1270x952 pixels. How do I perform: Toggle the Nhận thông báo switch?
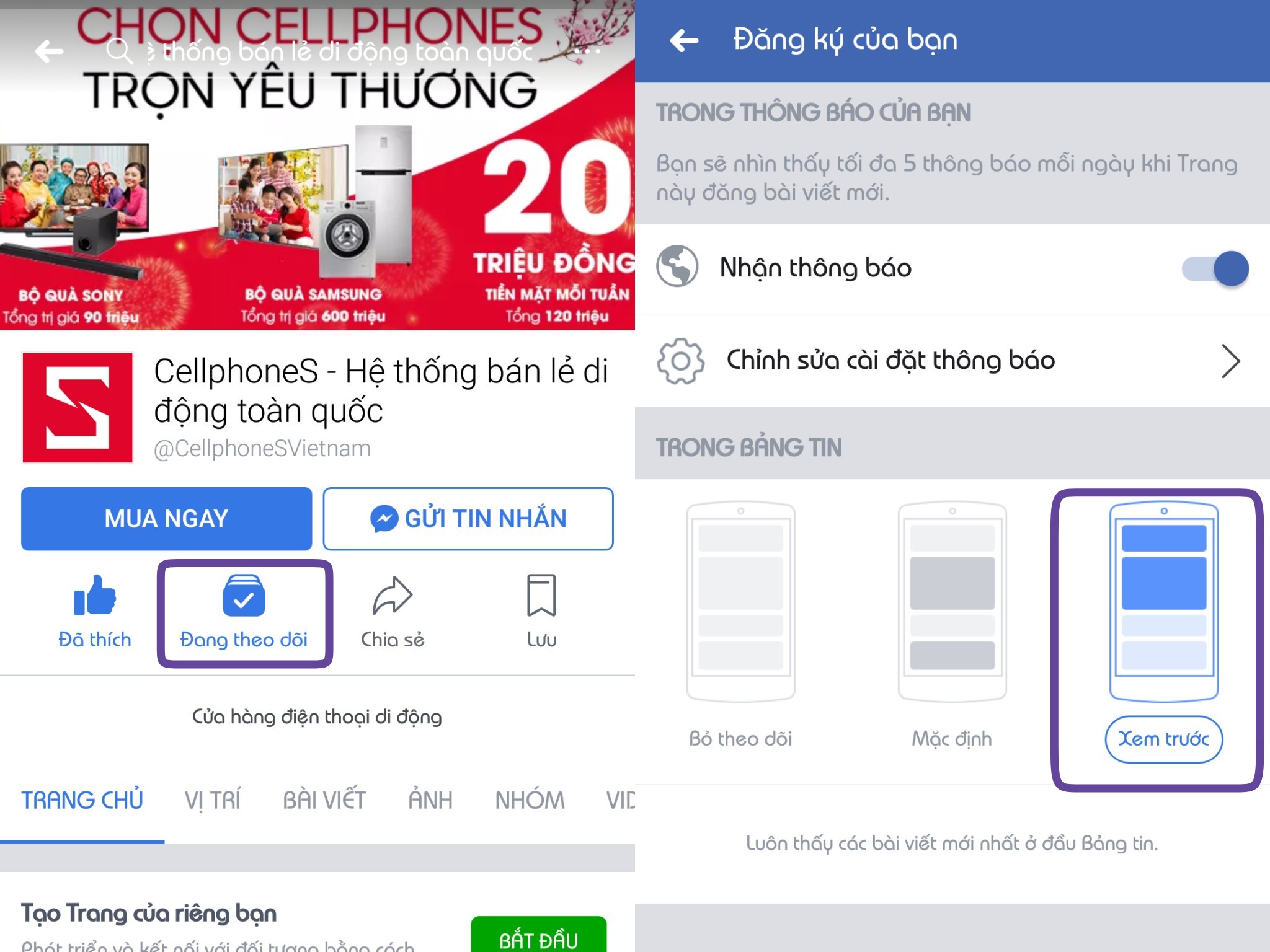[x=1215, y=268]
